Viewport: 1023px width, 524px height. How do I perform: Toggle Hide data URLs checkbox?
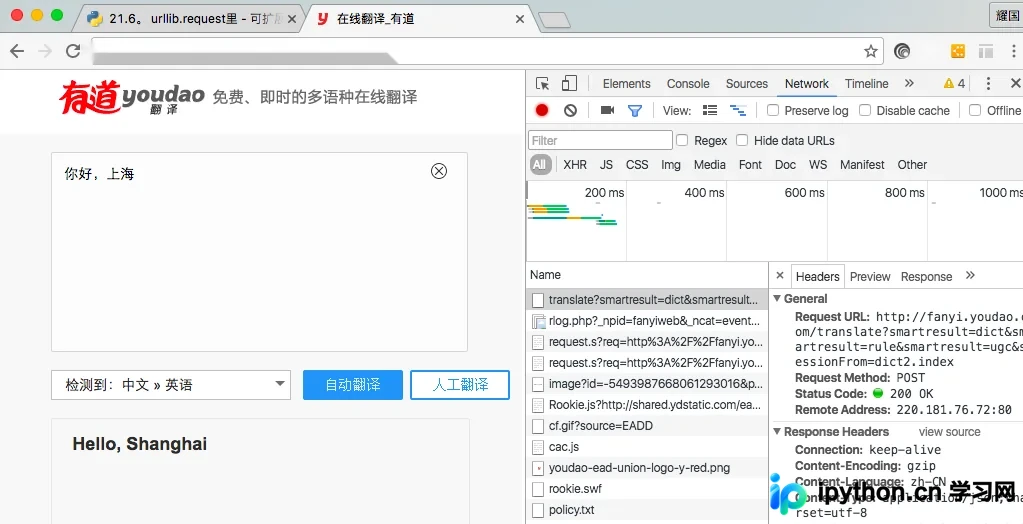pos(742,140)
